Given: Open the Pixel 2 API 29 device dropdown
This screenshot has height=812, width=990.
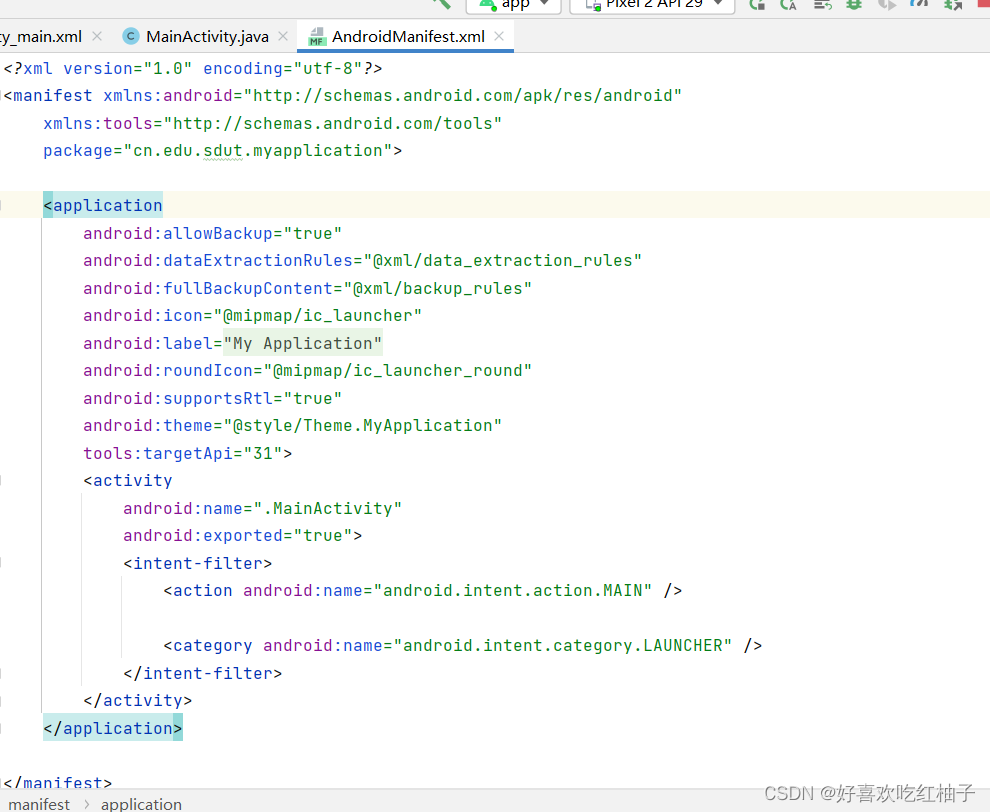Looking at the screenshot, I should coord(717,5).
